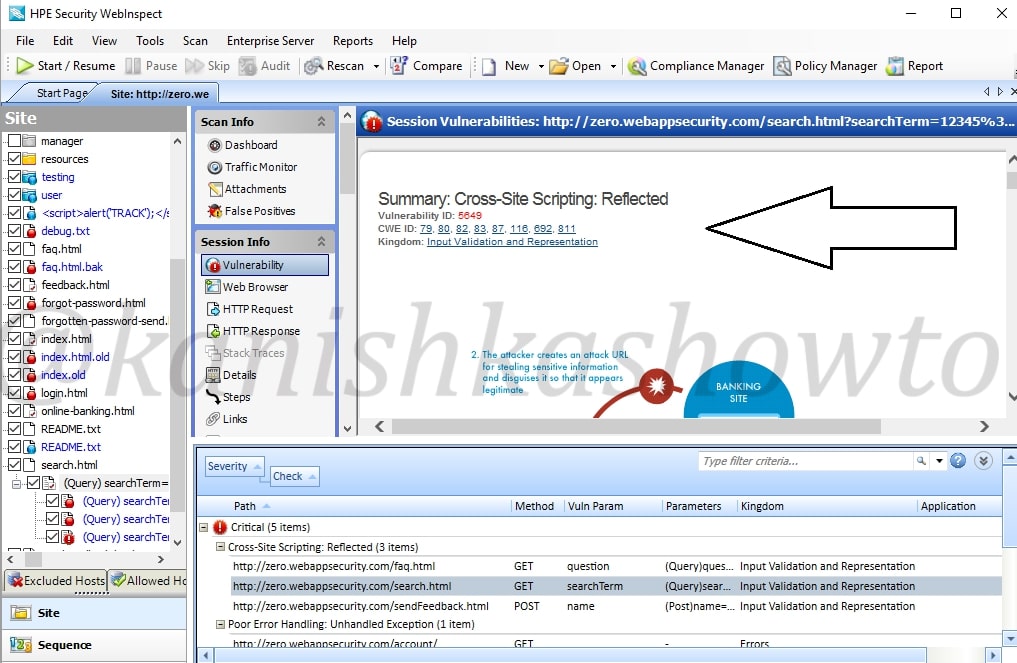Open the Reports menu
1017x663 pixels.
(353, 41)
